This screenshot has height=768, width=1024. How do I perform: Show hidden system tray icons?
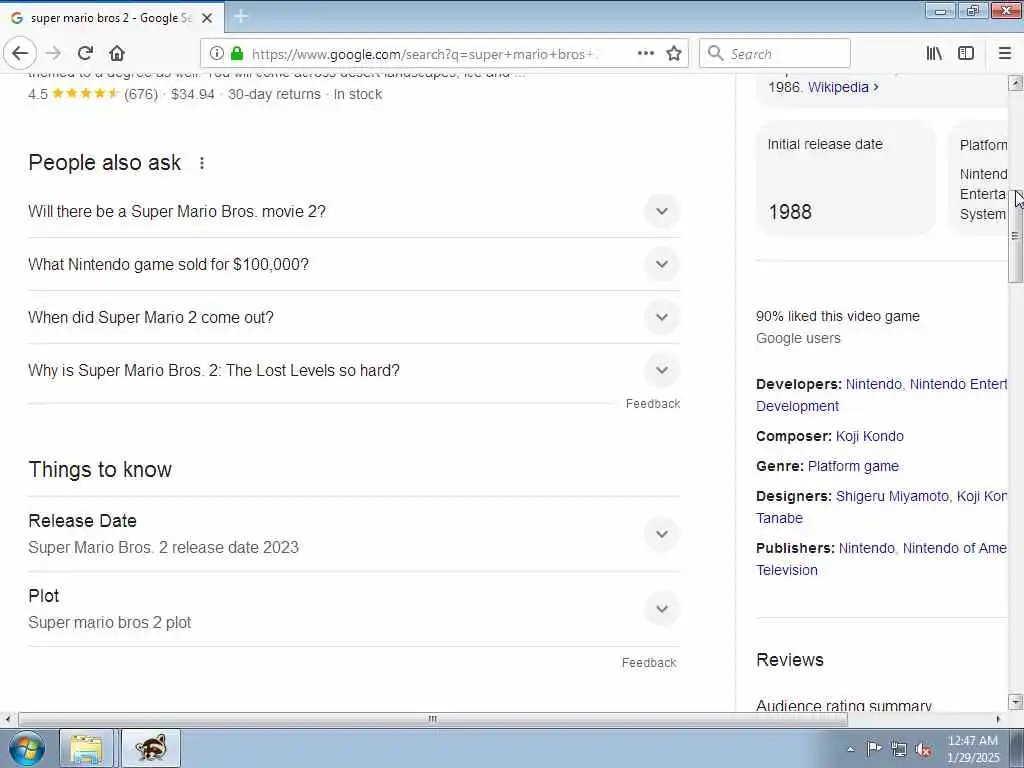click(850, 749)
